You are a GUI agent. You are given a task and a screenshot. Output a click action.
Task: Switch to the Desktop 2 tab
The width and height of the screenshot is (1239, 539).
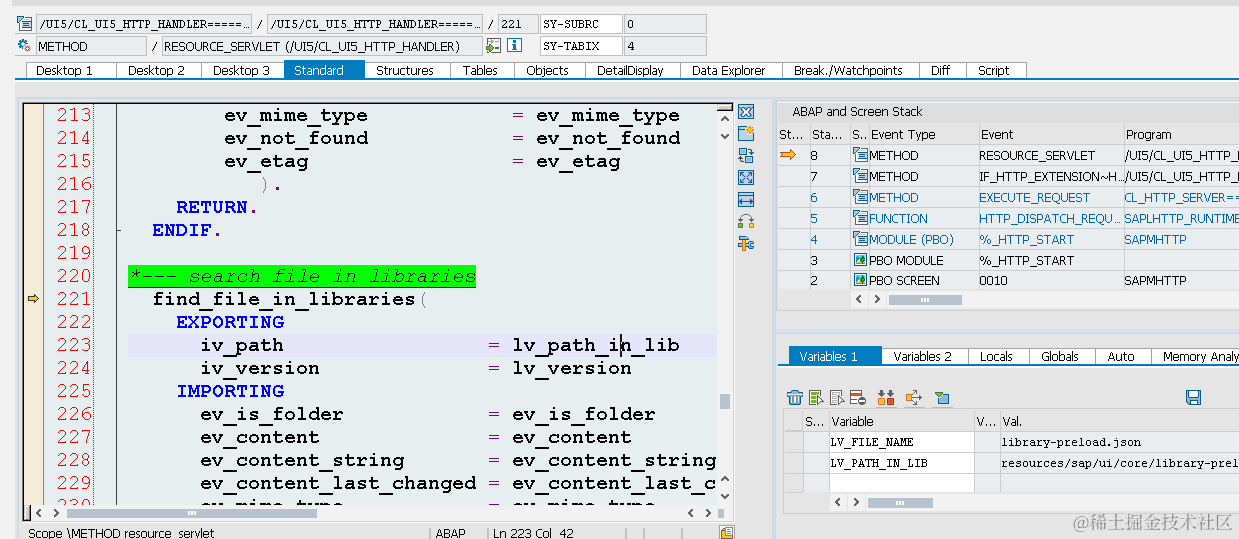[x=157, y=70]
